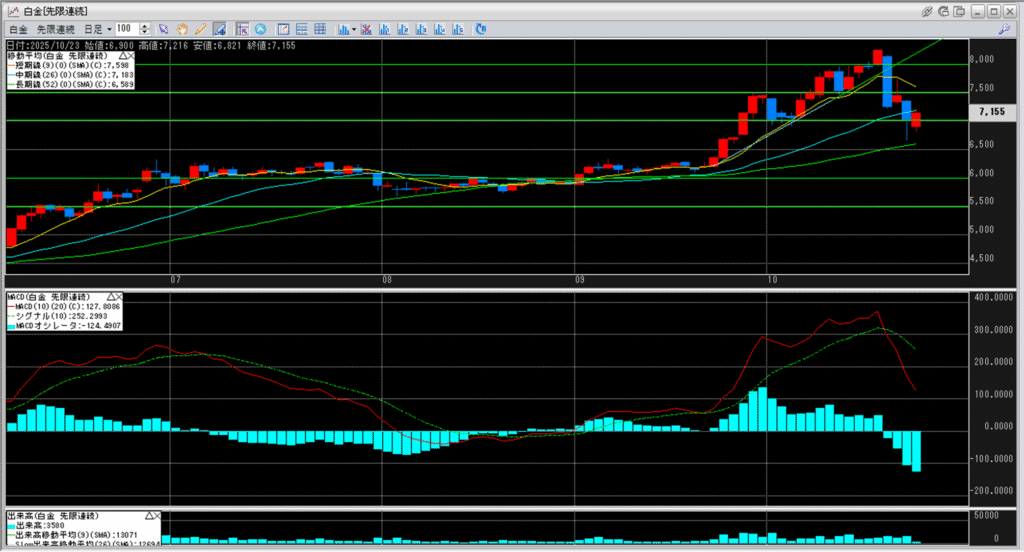Click the link icon in title bar

point(927,10)
